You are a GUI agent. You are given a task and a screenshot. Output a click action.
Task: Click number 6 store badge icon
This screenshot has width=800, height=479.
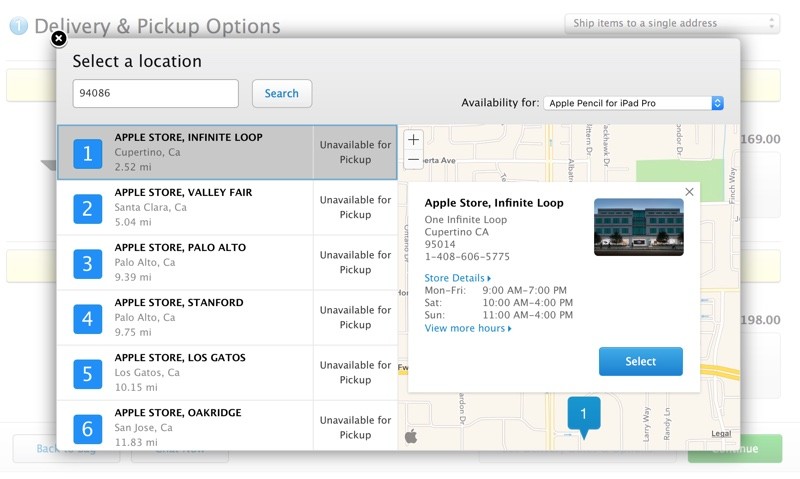click(x=88, y=429)
